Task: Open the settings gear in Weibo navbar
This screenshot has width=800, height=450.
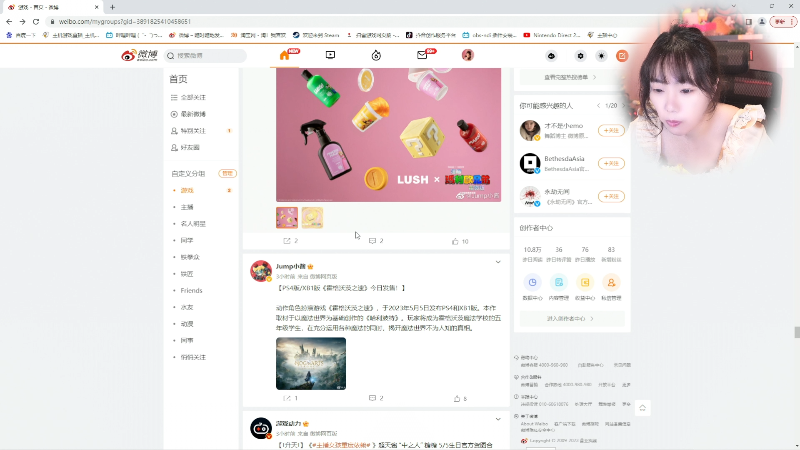Action: (580, 56)
